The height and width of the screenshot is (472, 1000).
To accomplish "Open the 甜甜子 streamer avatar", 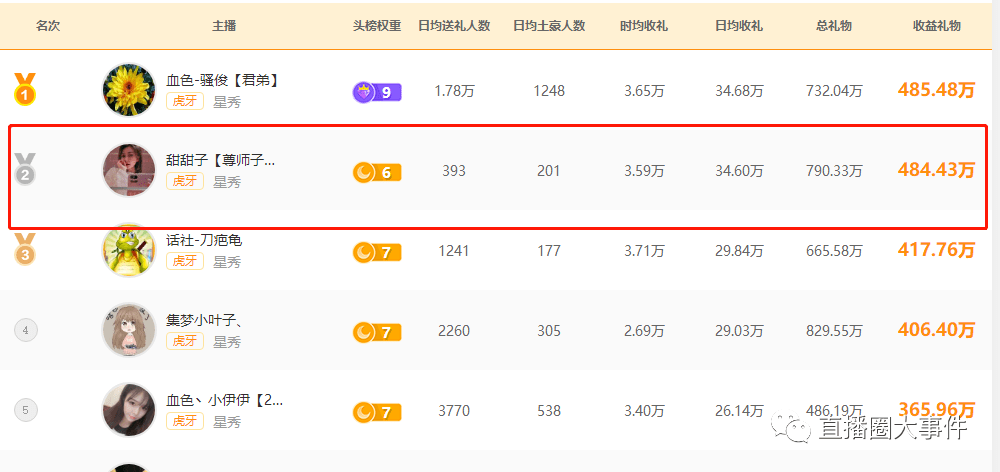I will [x=129, y=170].
